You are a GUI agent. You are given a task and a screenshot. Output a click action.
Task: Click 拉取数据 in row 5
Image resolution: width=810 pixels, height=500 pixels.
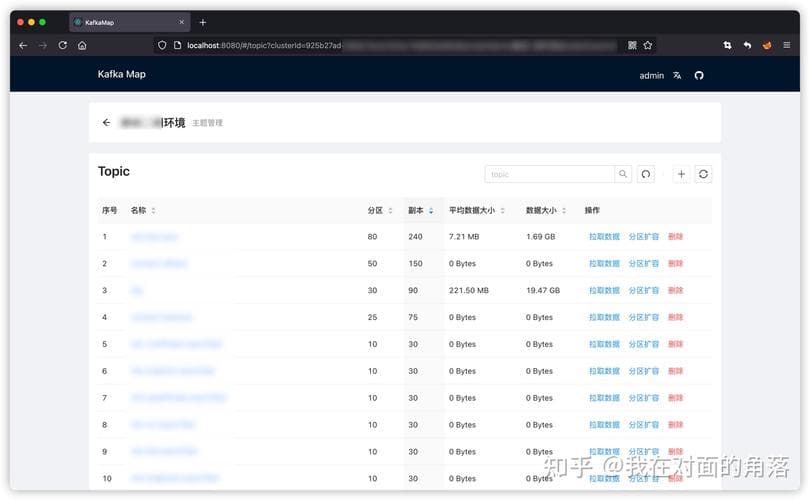tap(604, 344)
